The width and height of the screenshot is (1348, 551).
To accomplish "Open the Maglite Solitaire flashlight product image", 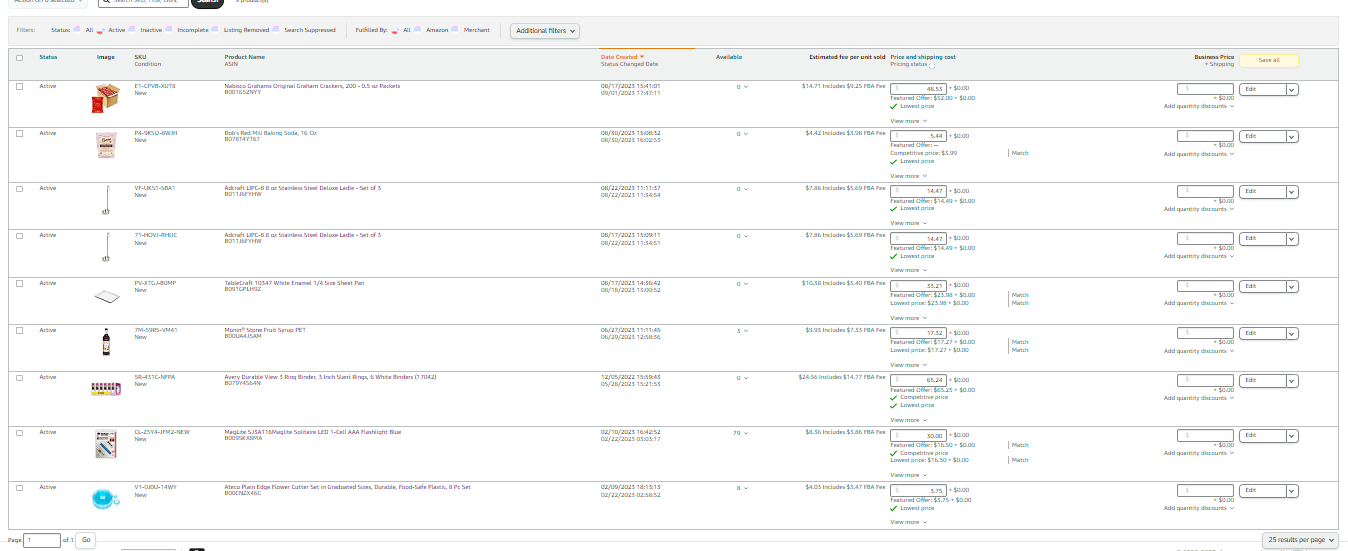I will coord(106,444).
